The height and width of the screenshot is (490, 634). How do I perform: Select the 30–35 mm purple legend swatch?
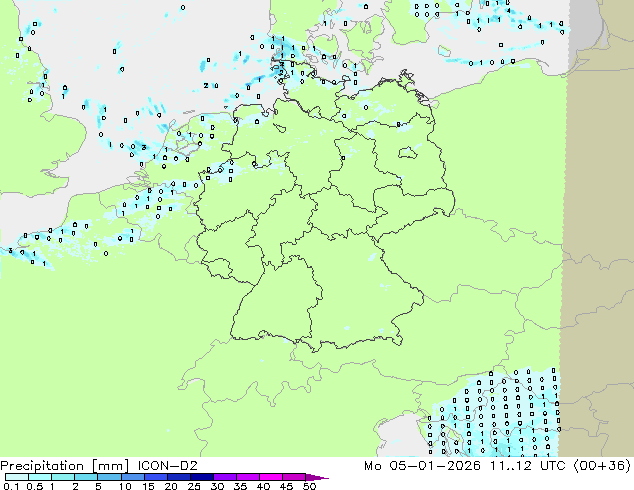click(x=224, y=477)
